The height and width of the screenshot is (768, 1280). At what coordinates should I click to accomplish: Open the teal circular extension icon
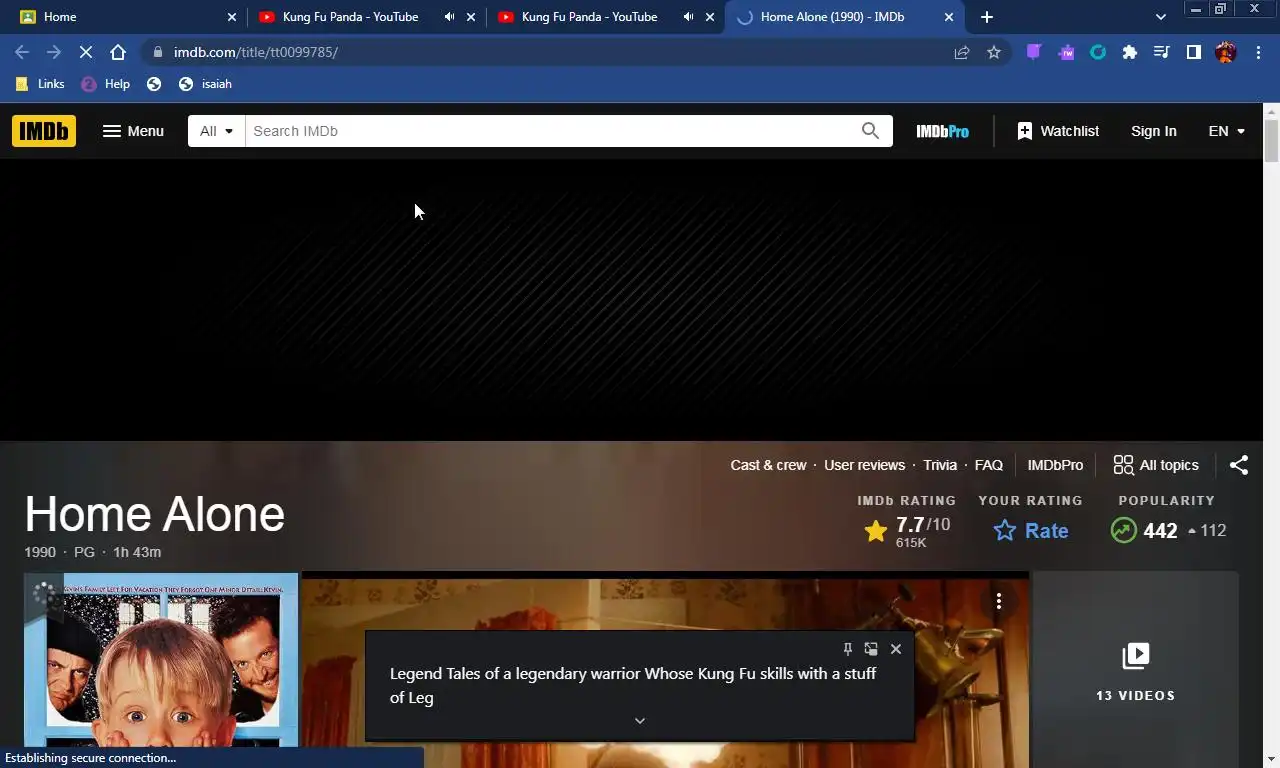(x=1098, y=52)
